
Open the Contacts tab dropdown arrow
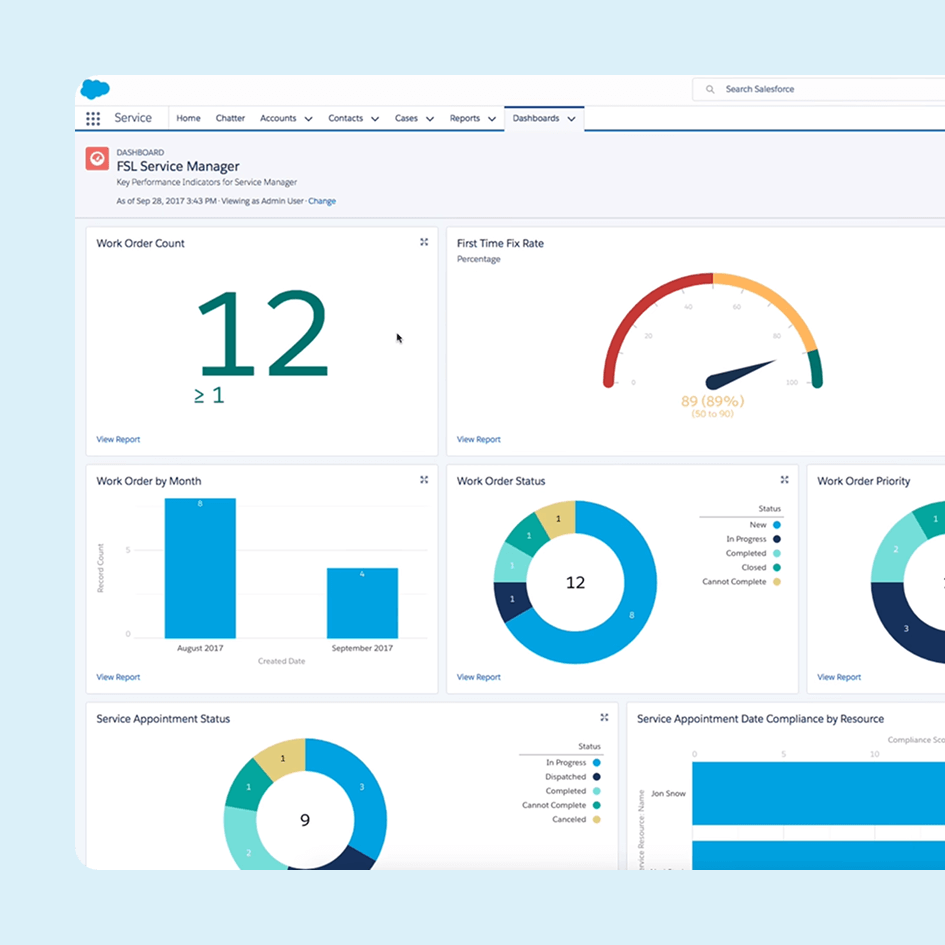coord(375,119)
